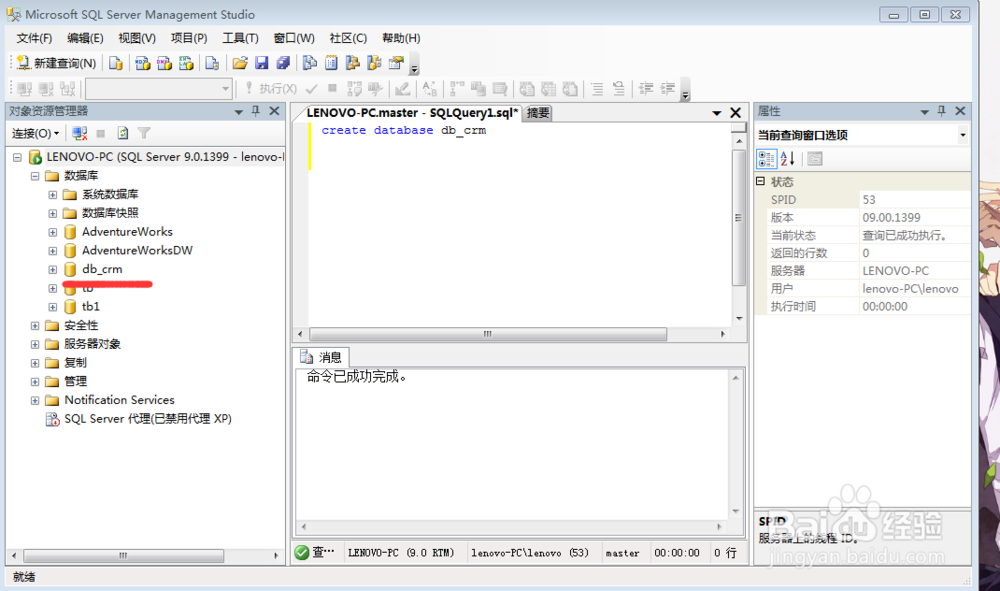Show Object Explorer via toolbar icon
The width and height of the screenshot is (1000, 591).
click(353, 62)
